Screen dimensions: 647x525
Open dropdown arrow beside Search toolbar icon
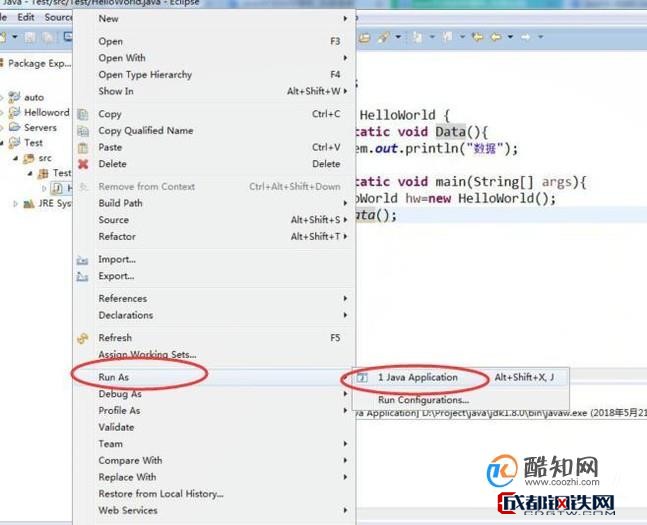click(x=398, y=37)
